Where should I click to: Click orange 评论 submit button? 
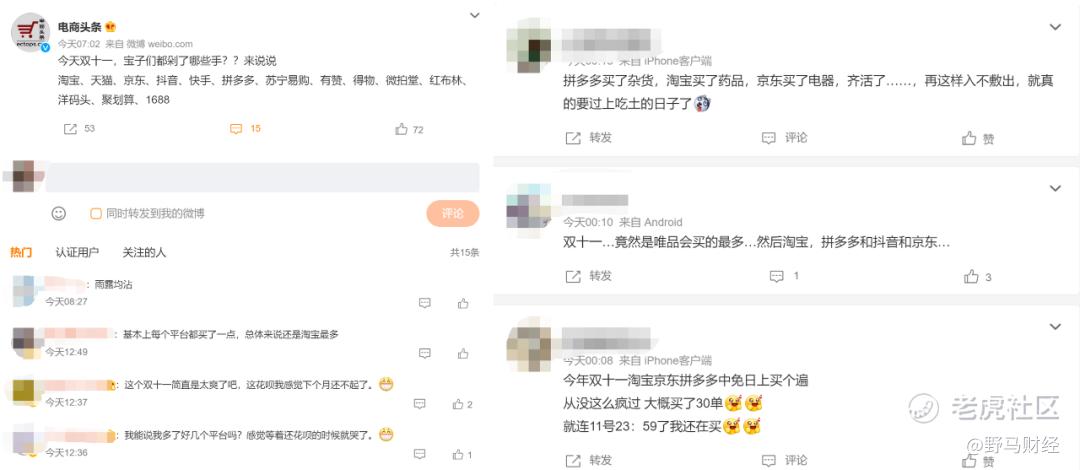click(453, 214)
